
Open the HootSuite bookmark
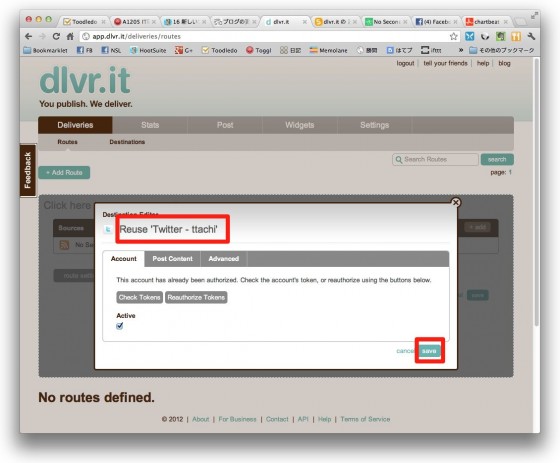148,50
